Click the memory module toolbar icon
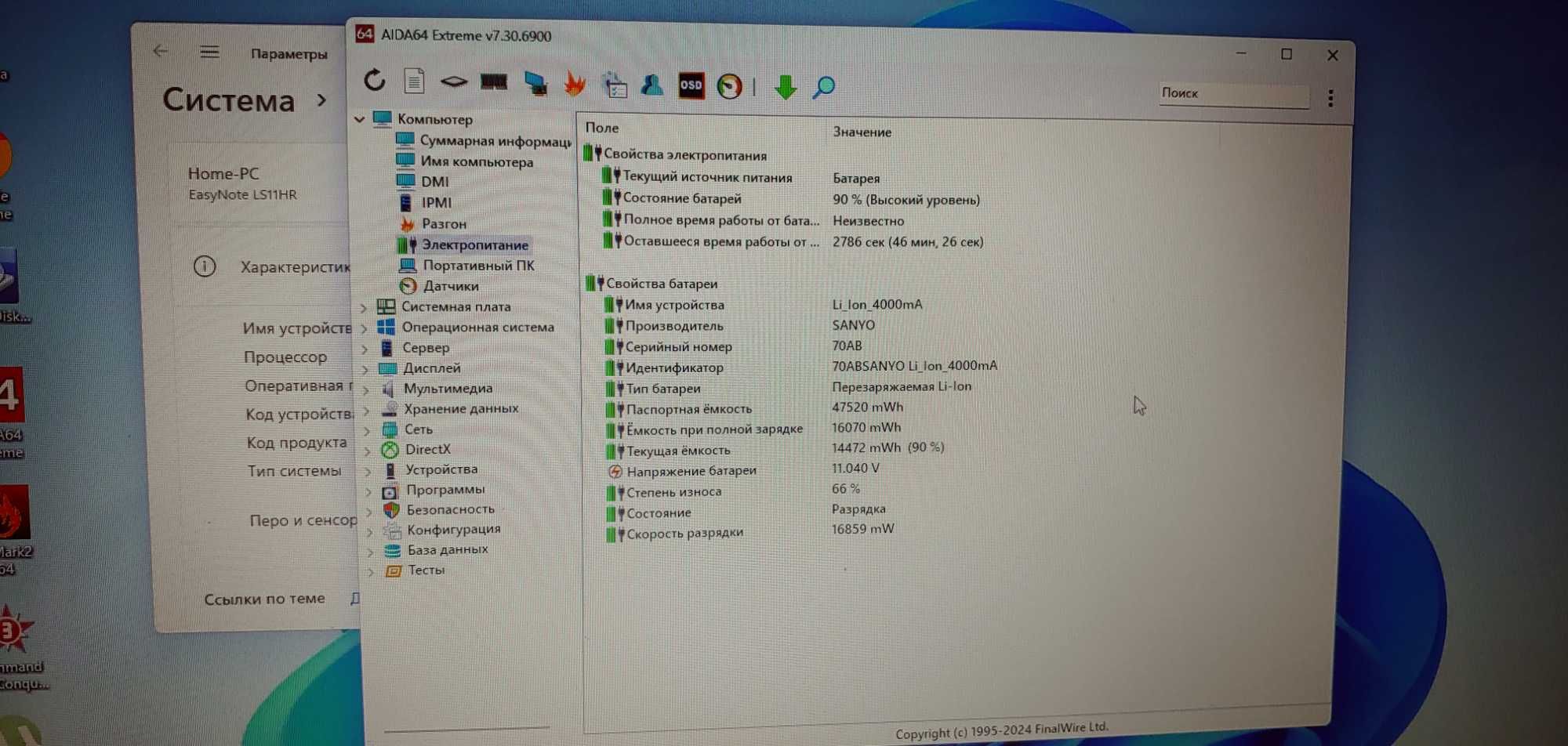 [x=494, y=81]
